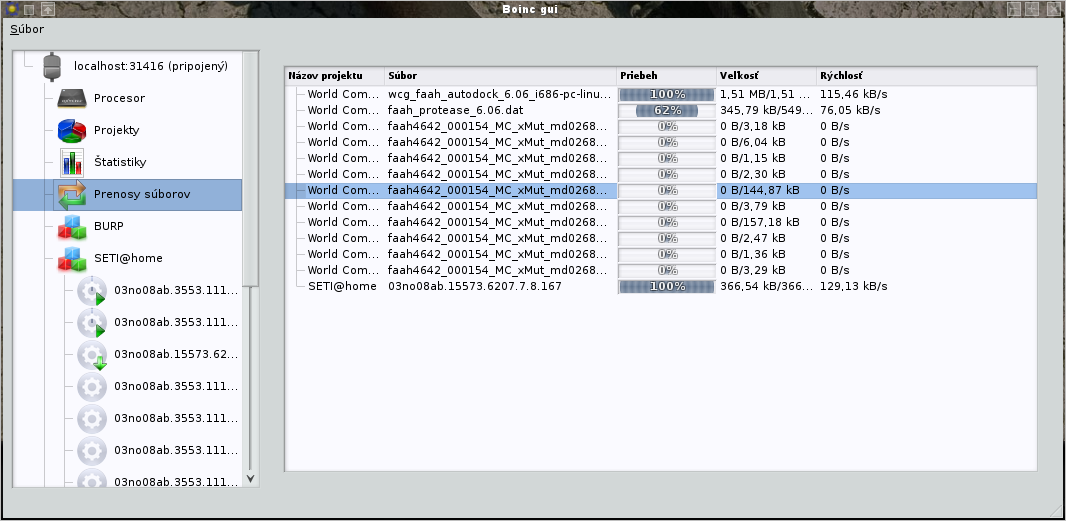Viewport: 1066px width, 521px height.
Task: Click the size cell 0 B/1,15 kB
Action: pyautogui.click(x=753, y=158)
